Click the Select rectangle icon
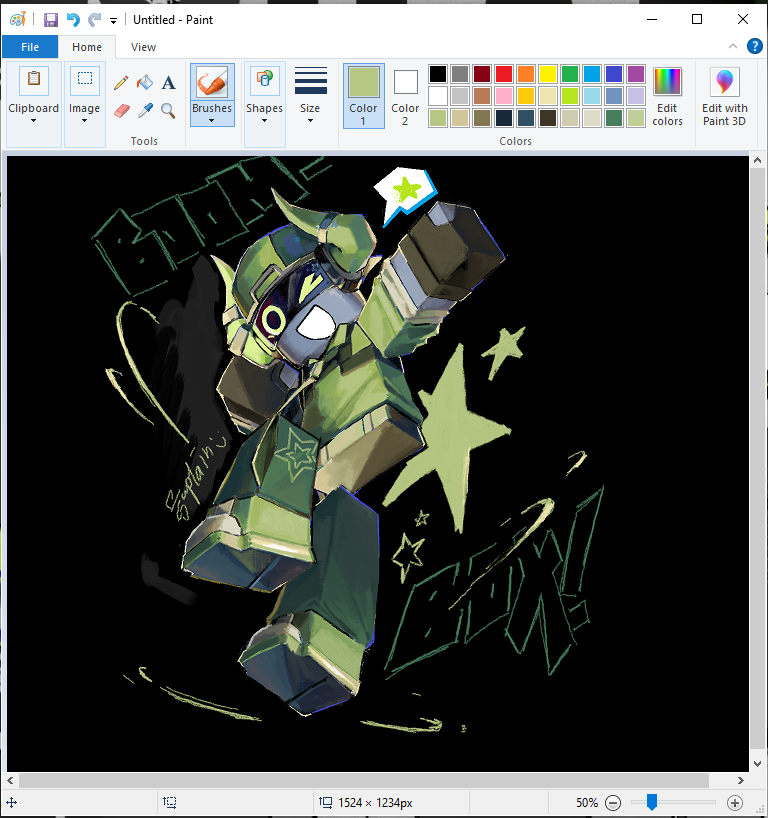The width and height of the screenshot is (768, 818). 85,80
